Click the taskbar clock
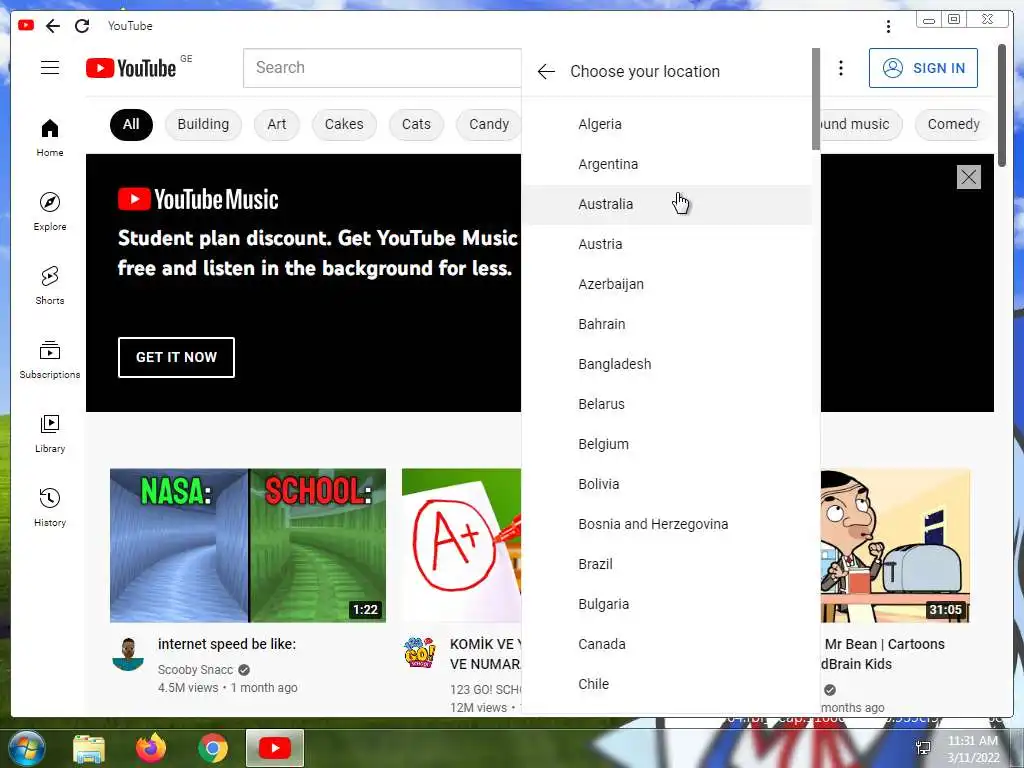This screenshot has height=768, width=1024. (x=973, y=749)
